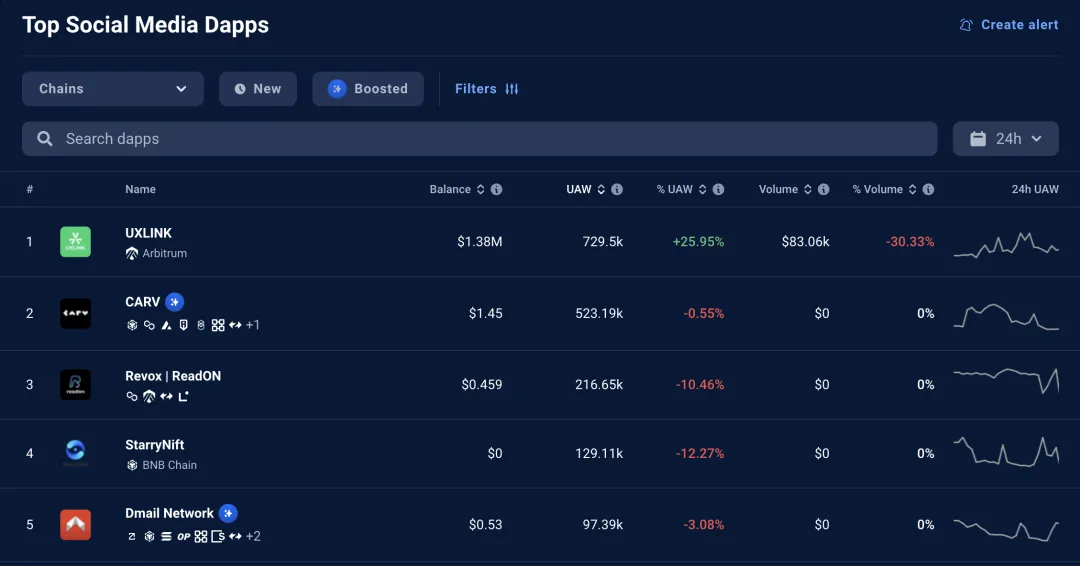This screenshot has height=566, width=1080.
Task: Toggle the New dapps filter
Action: coord(258,89)
